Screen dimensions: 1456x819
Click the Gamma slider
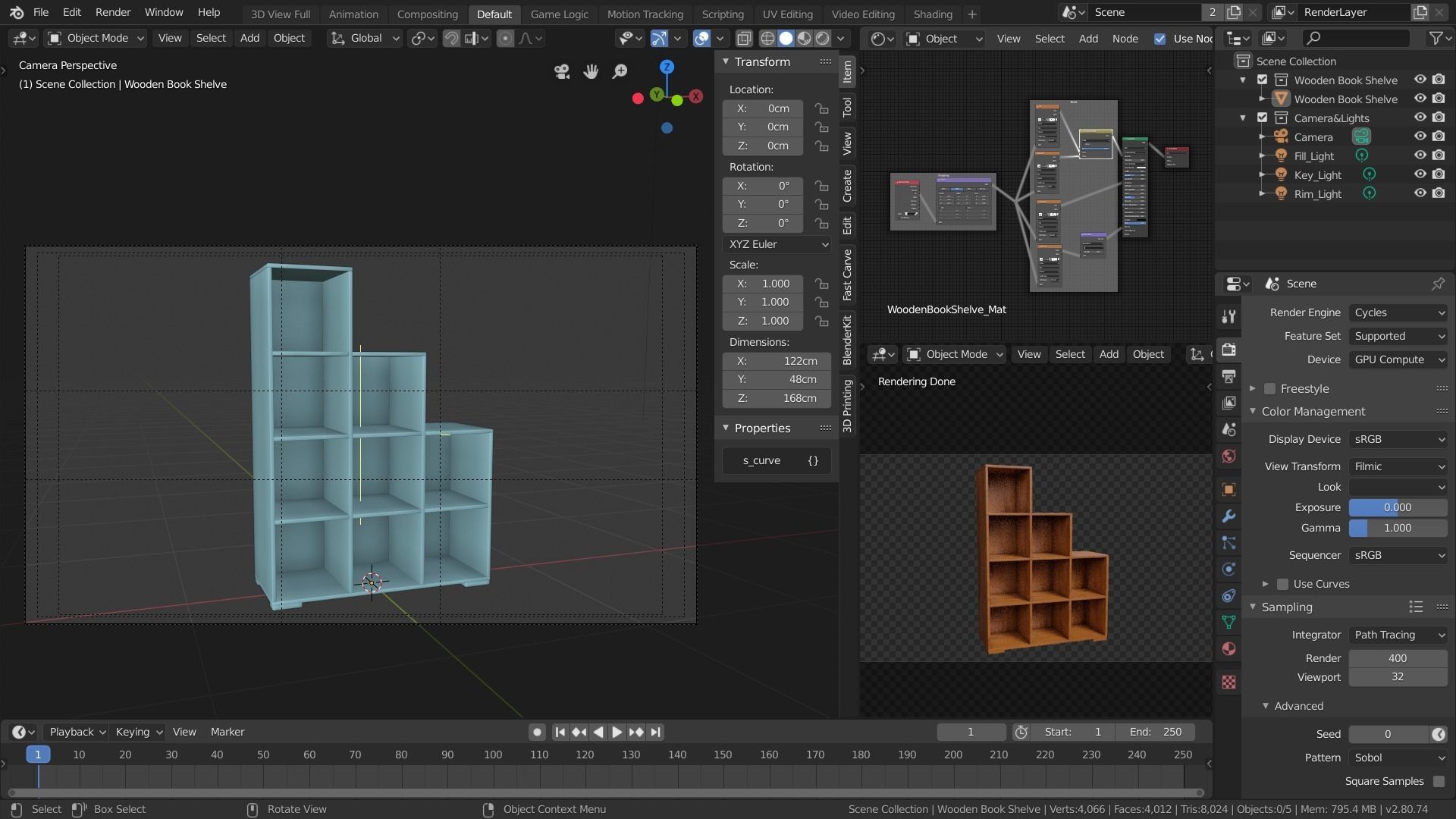1398,528
